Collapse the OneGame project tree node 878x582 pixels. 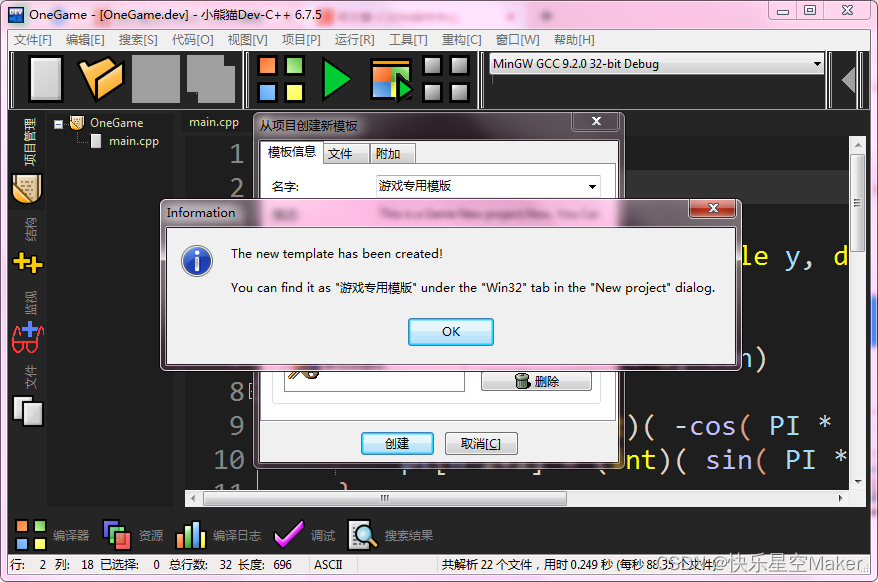click(58, 124)
